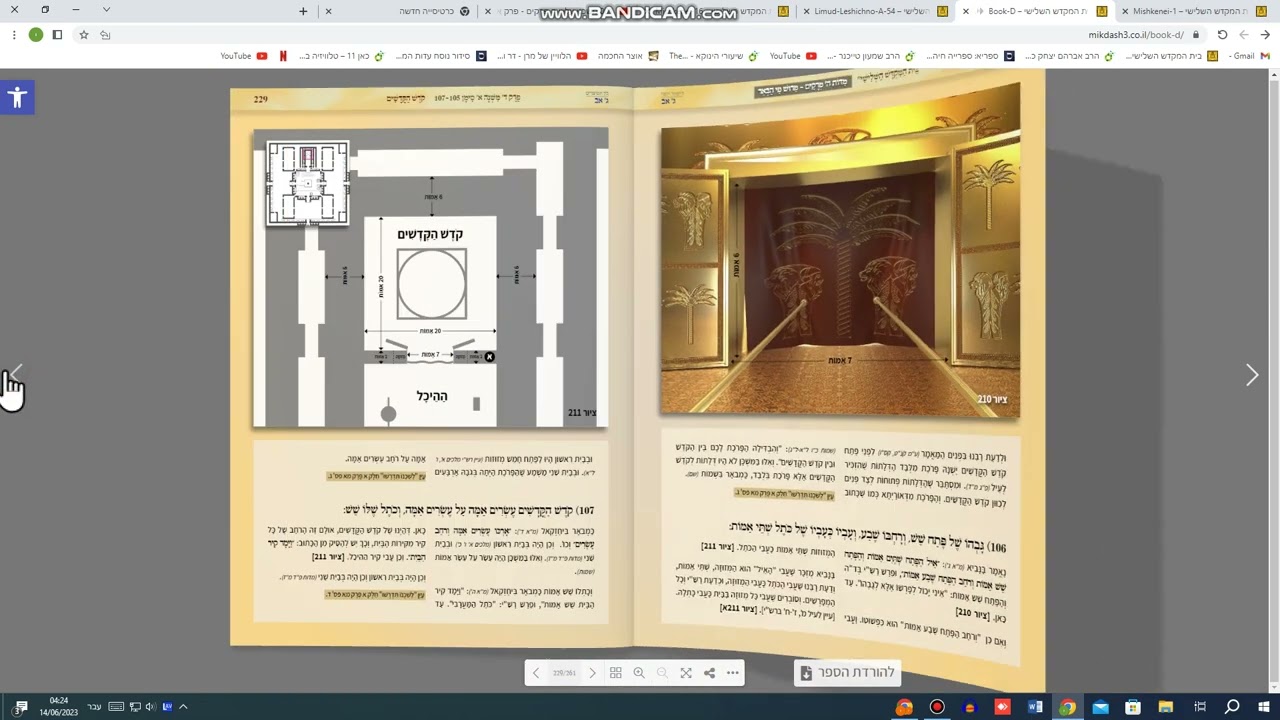Click previous page chevron in bottom toolbar
The height and width of the screenshot is (720, 1280).
[x=536, y=673]
